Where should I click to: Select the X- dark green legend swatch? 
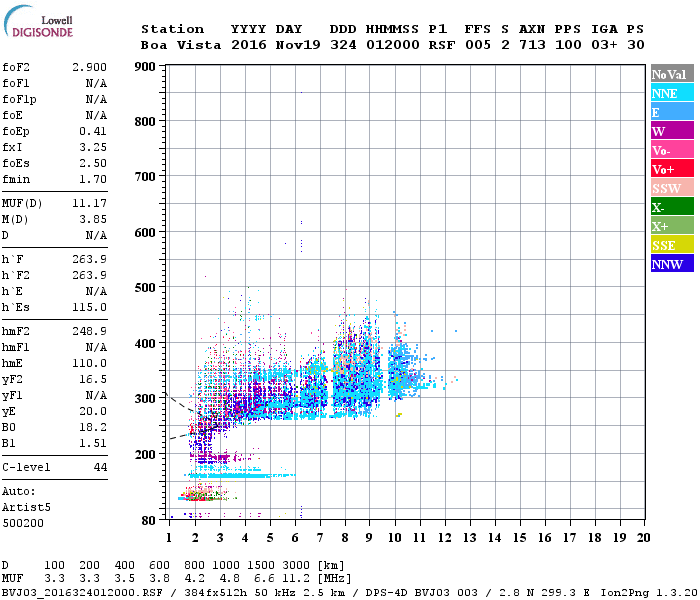click(x=672, y=207)
